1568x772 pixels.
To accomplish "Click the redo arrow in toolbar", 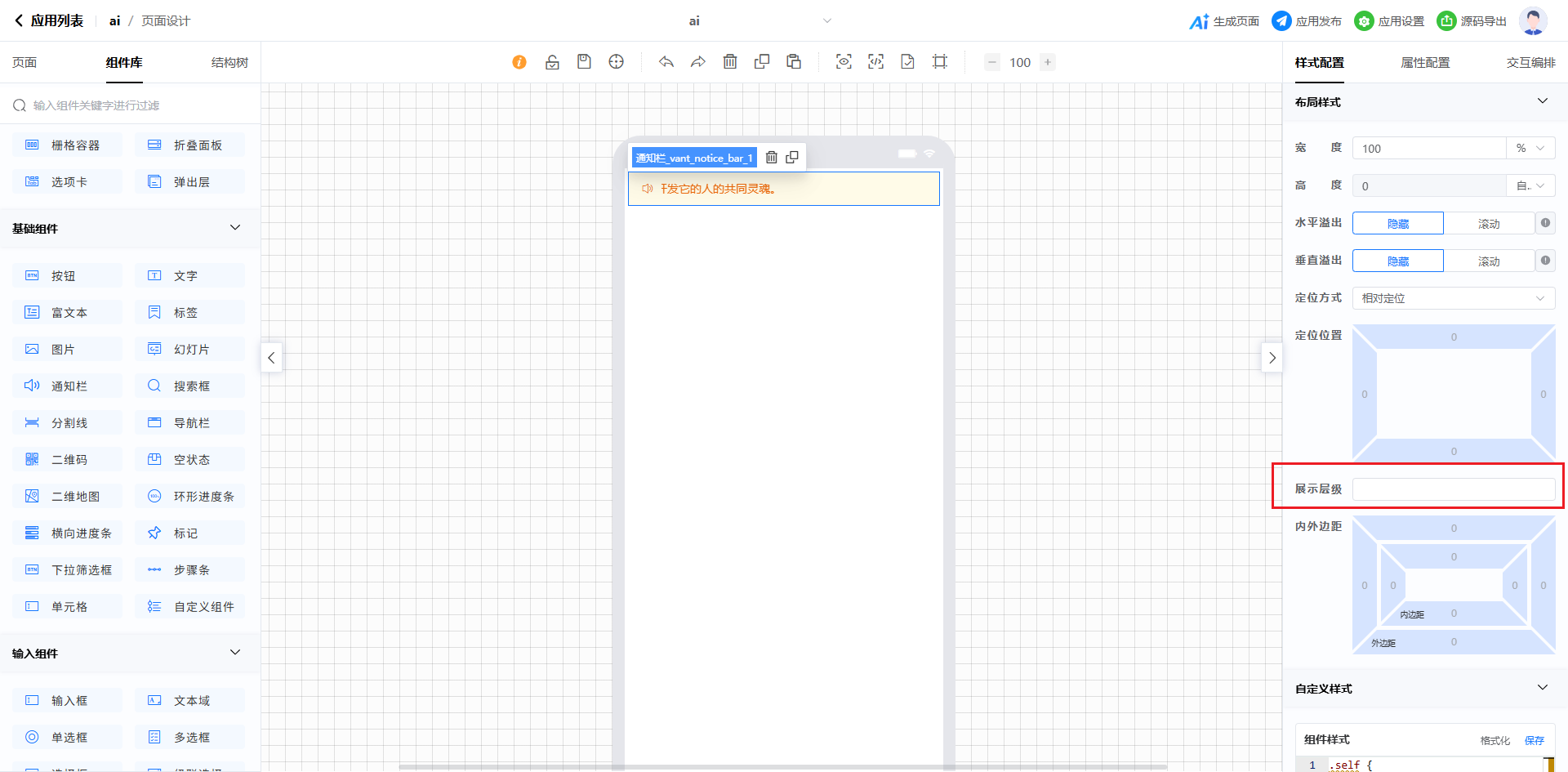I will pos(698,62).
